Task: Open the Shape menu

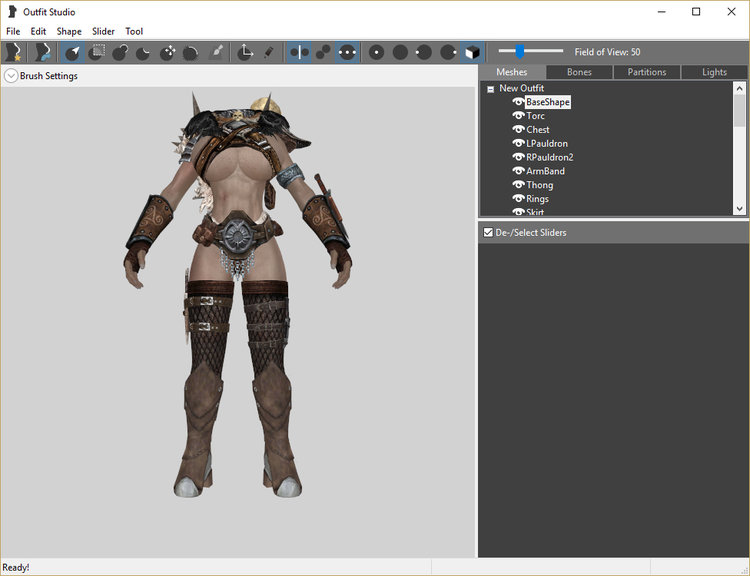Action: point(69,32)
